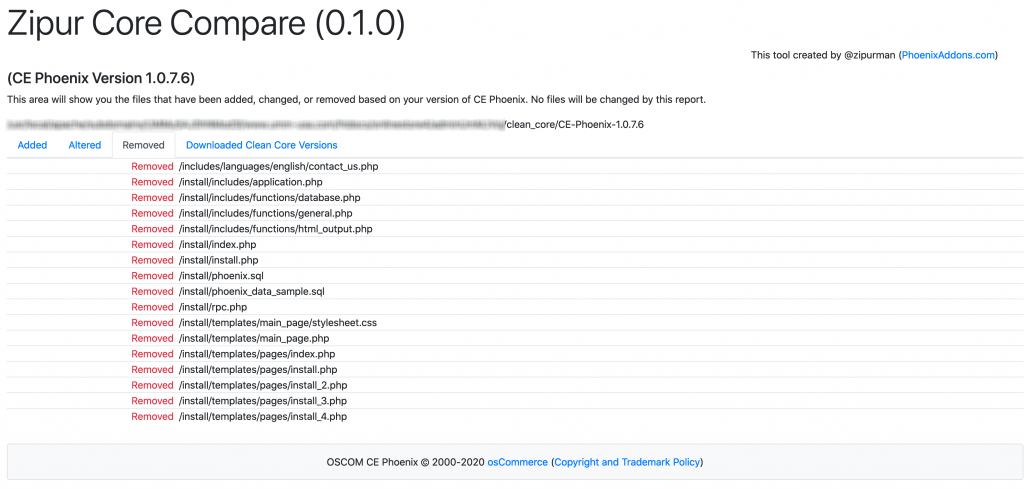
Task: Visit the PhoenixAddons.com link
Action: click(x=948, y=55)
